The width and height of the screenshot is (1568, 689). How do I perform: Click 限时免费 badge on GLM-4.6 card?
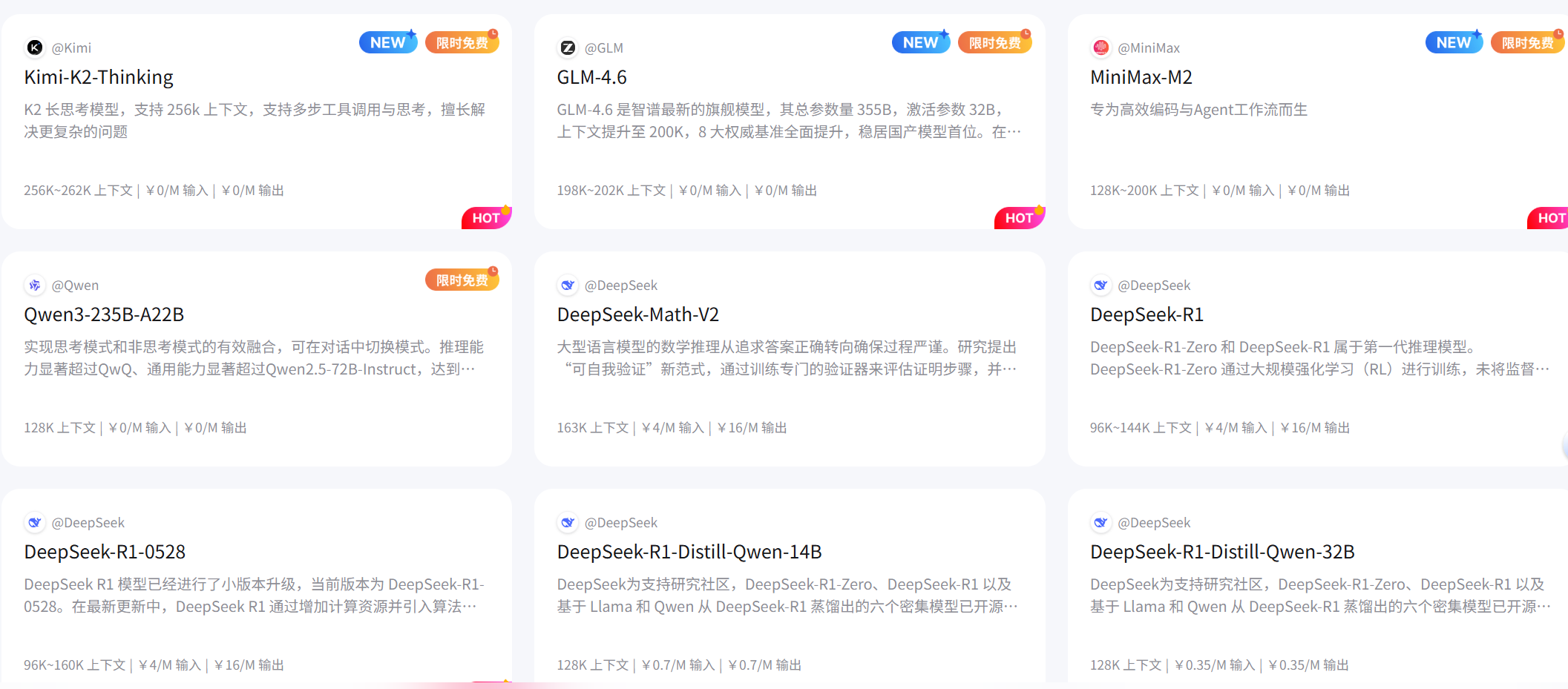995,42
